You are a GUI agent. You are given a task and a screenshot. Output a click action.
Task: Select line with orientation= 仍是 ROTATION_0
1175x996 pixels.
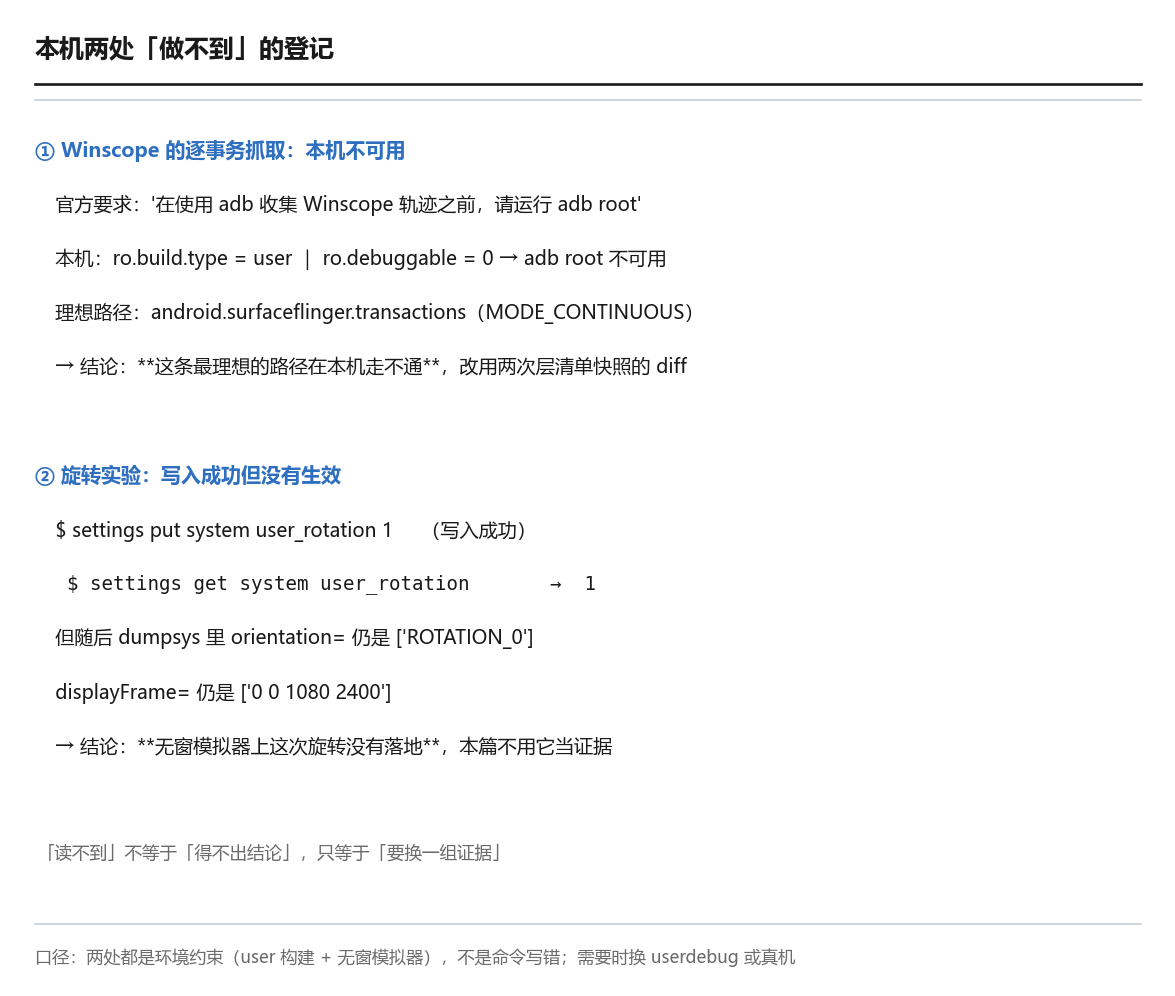[294, 638]
